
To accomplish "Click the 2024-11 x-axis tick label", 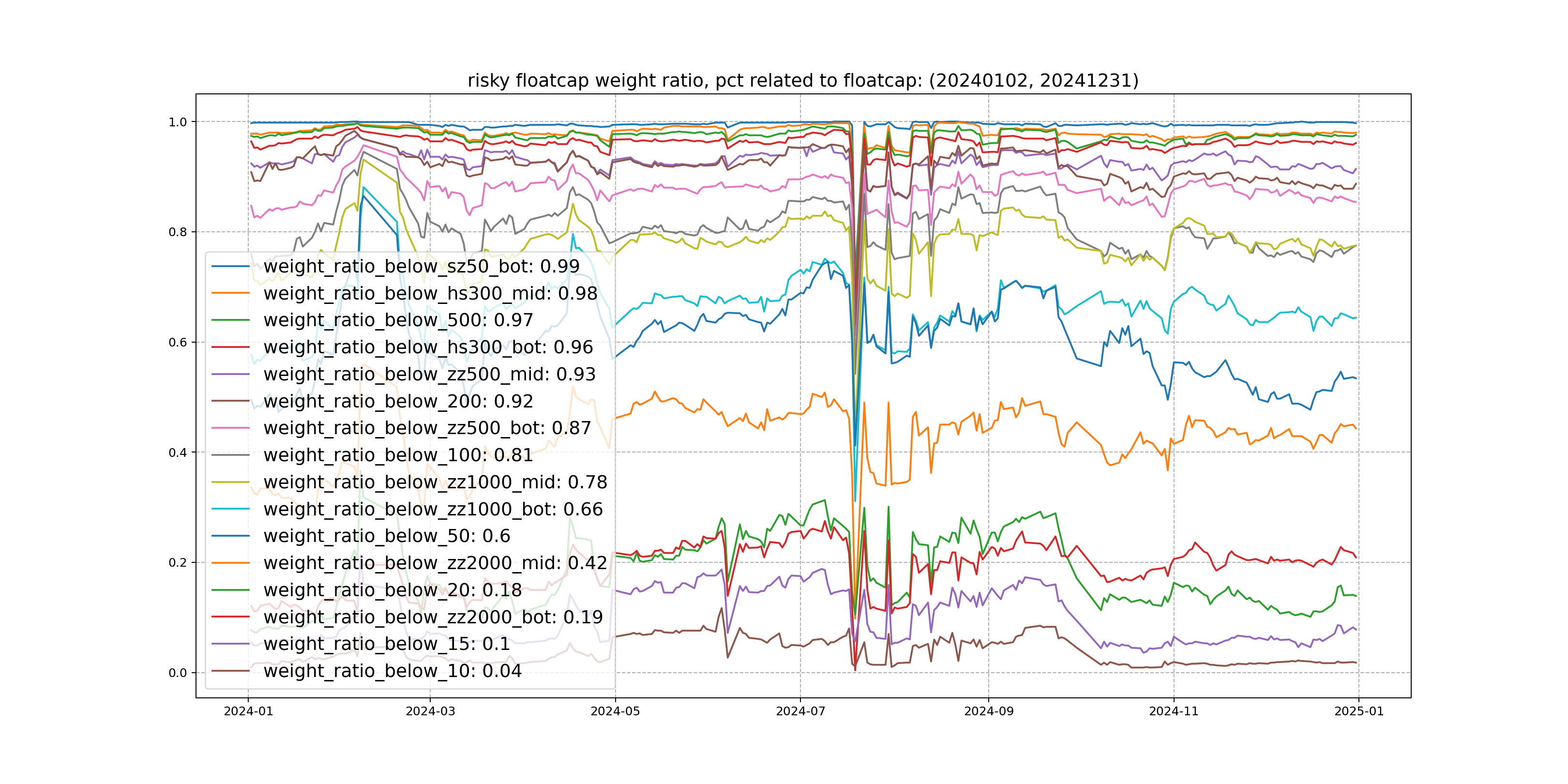I will pyautogui.click(x=1173, y=711).
